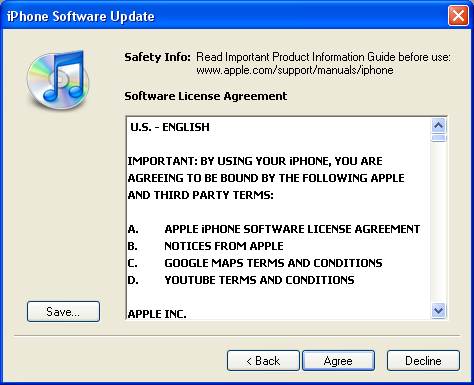
Task: Click the license scrollbar up arrow
Action: (438, 126)
